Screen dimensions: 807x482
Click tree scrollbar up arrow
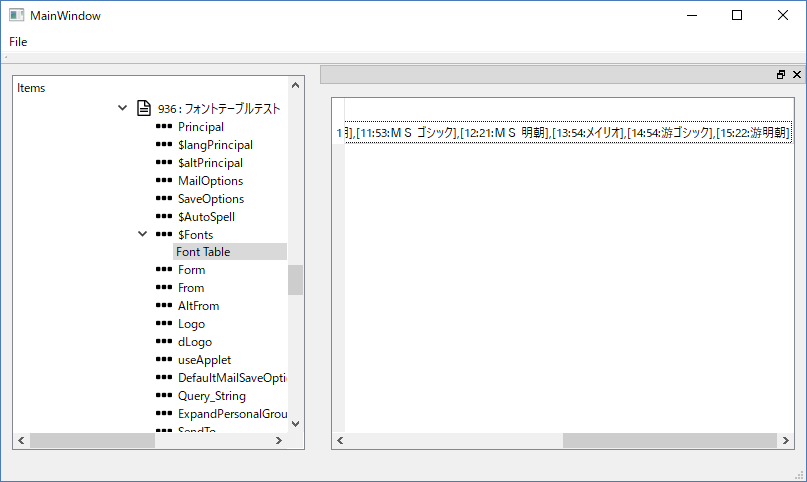pyautogui.click(x=295, y=85)
